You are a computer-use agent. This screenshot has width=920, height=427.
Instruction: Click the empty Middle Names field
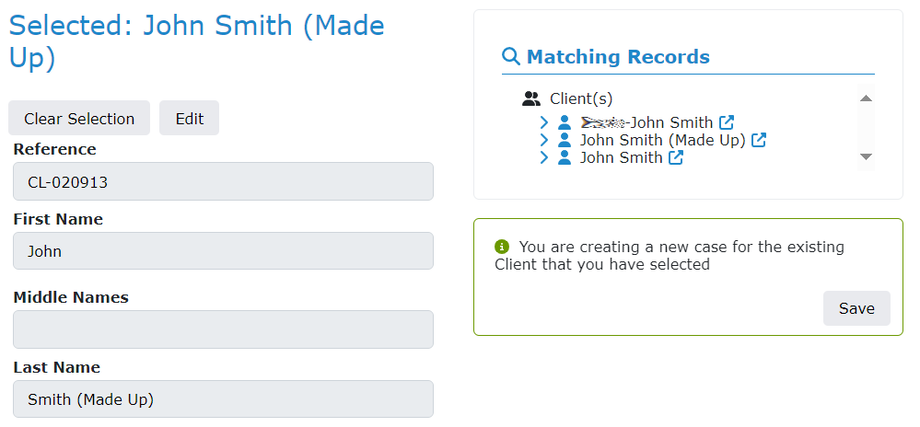coord(223,329)
